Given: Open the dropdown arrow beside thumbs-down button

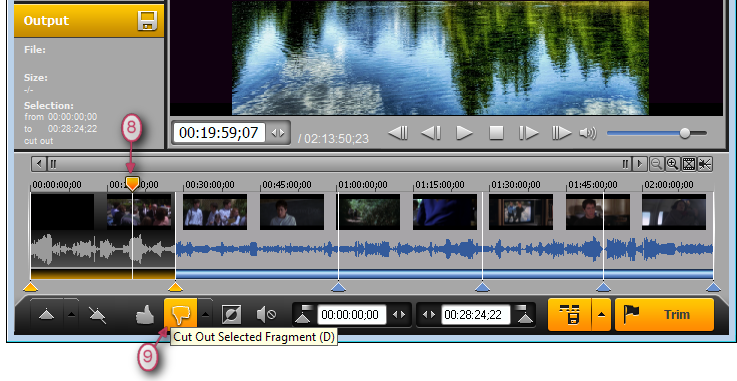Looking at the screenshot, I should pyautogui.click(x=205, y=315).
